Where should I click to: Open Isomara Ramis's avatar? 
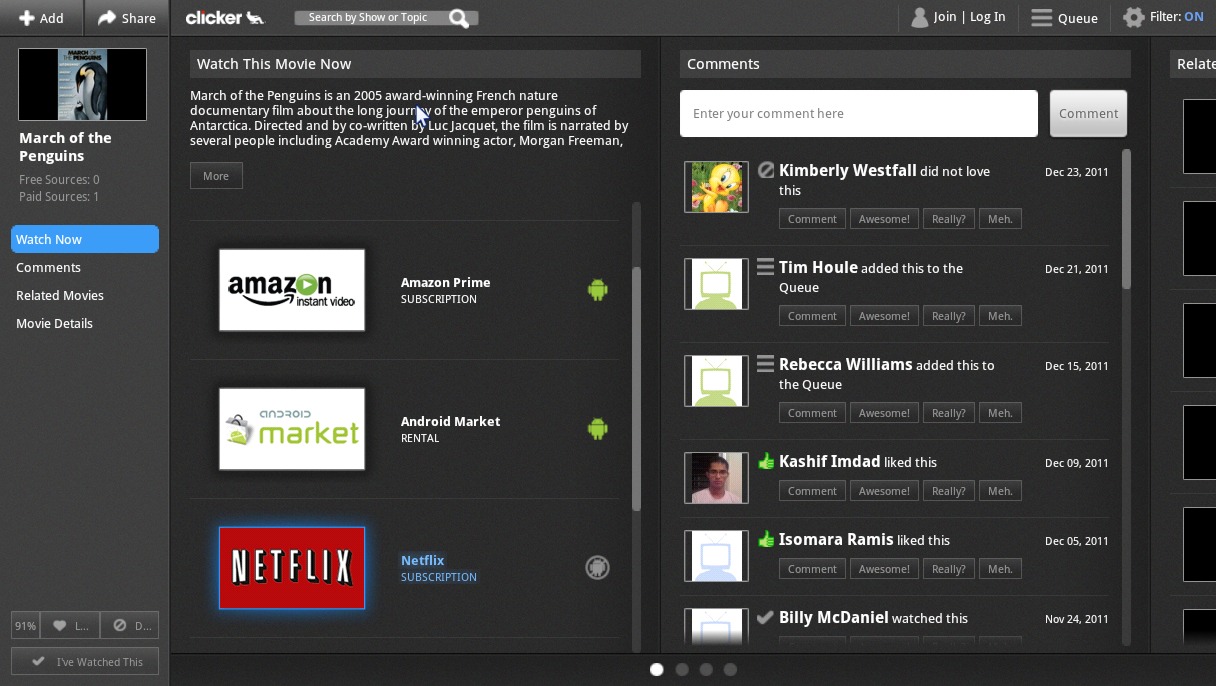click(x=716, y=556)
